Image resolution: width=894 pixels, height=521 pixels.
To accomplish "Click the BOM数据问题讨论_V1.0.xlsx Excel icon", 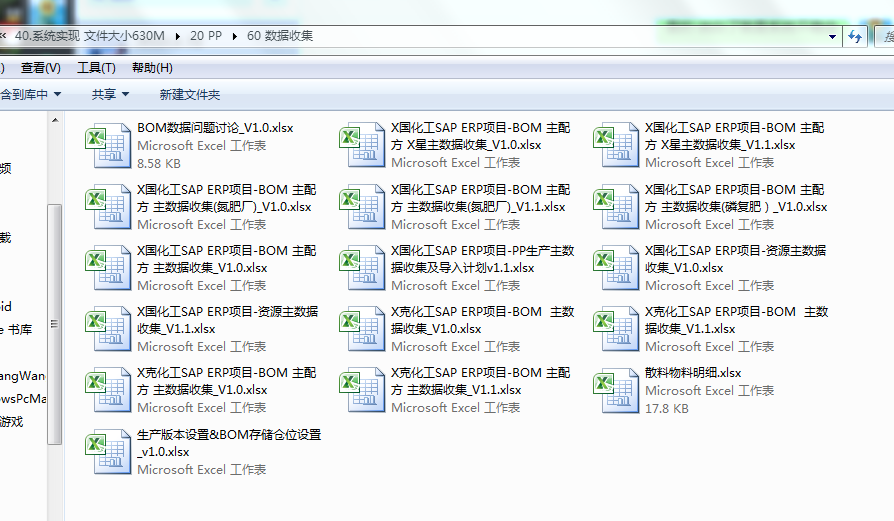I will pyautogui.click(x=109, y=145).
